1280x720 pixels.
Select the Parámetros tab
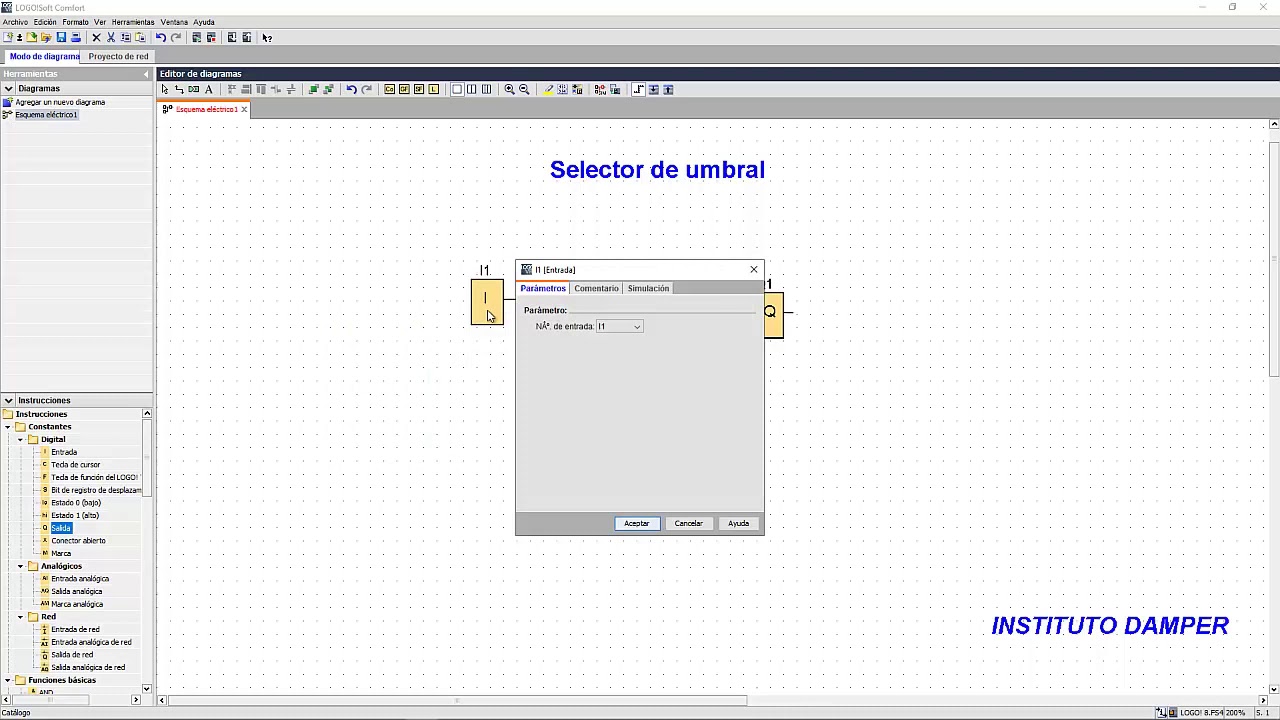(x=543, y=288)
